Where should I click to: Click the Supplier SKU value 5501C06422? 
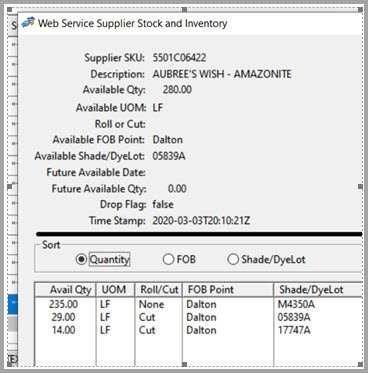[179, 57]
